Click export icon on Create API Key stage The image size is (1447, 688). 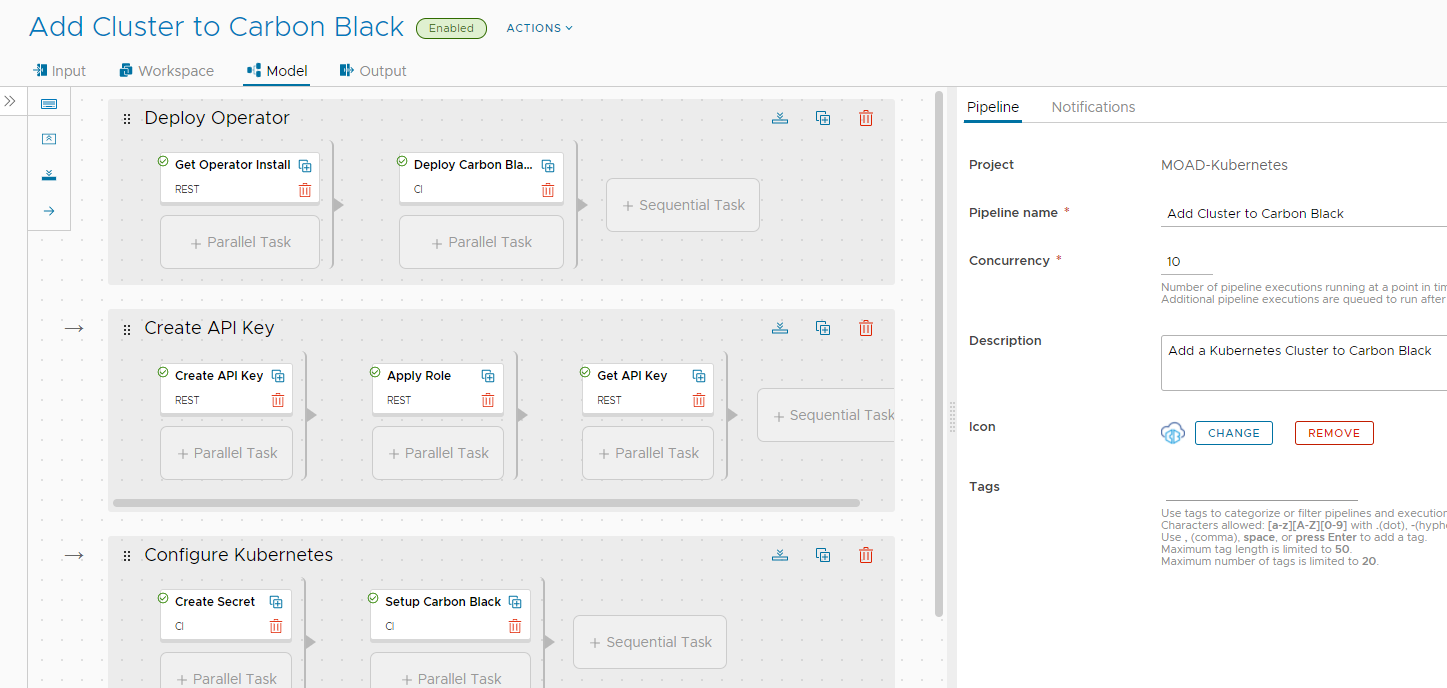pos(781,328)
